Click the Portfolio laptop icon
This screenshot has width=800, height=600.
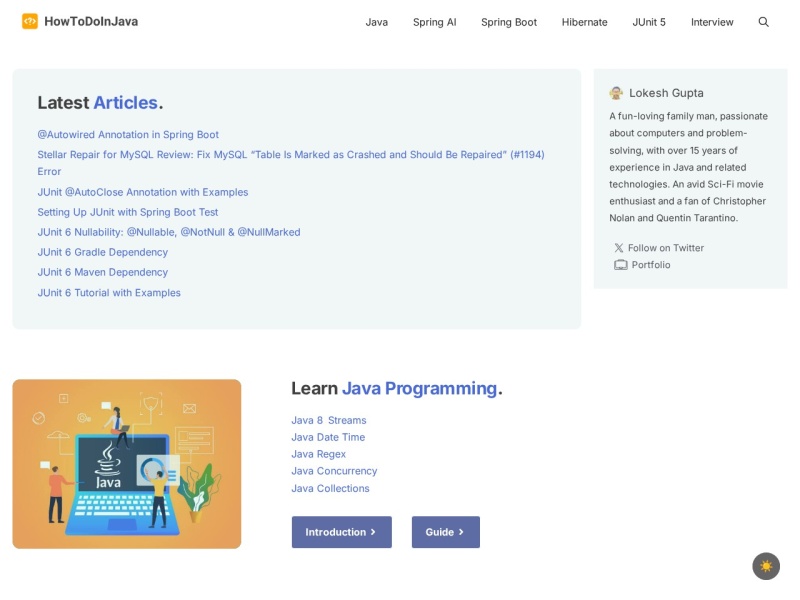[x=620, y=265]
